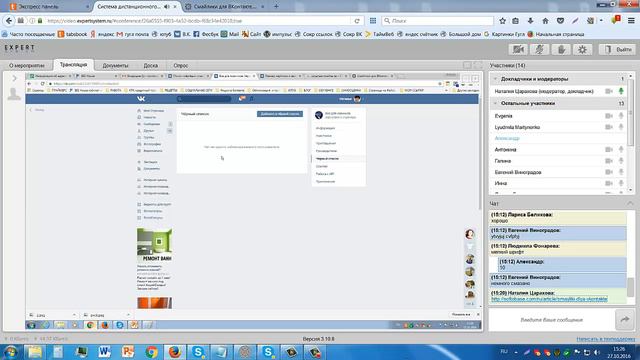Toggle camera icon for Lyudmila Martynenko

pos(609,127)
